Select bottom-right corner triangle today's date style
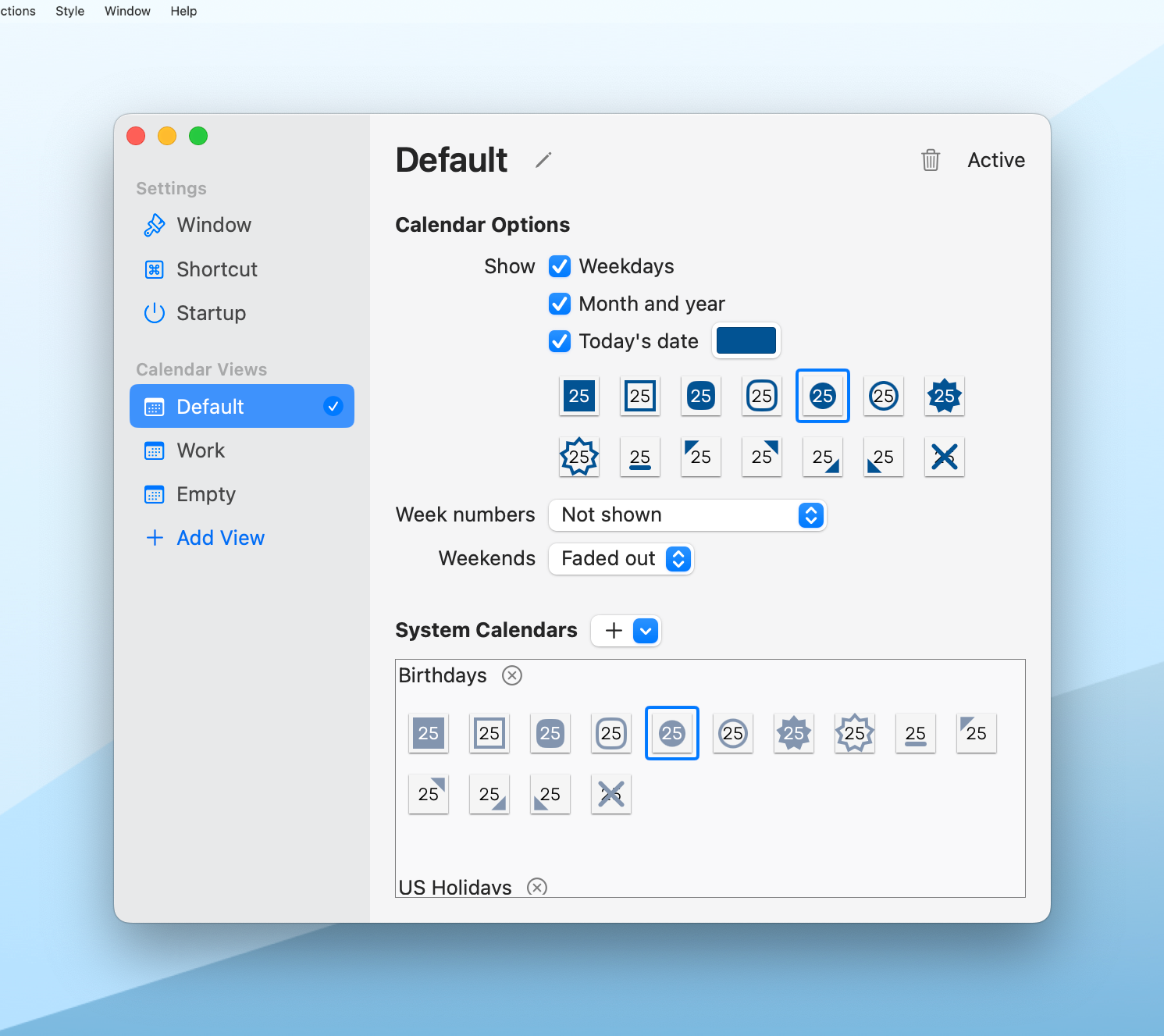 pos(823,457)
